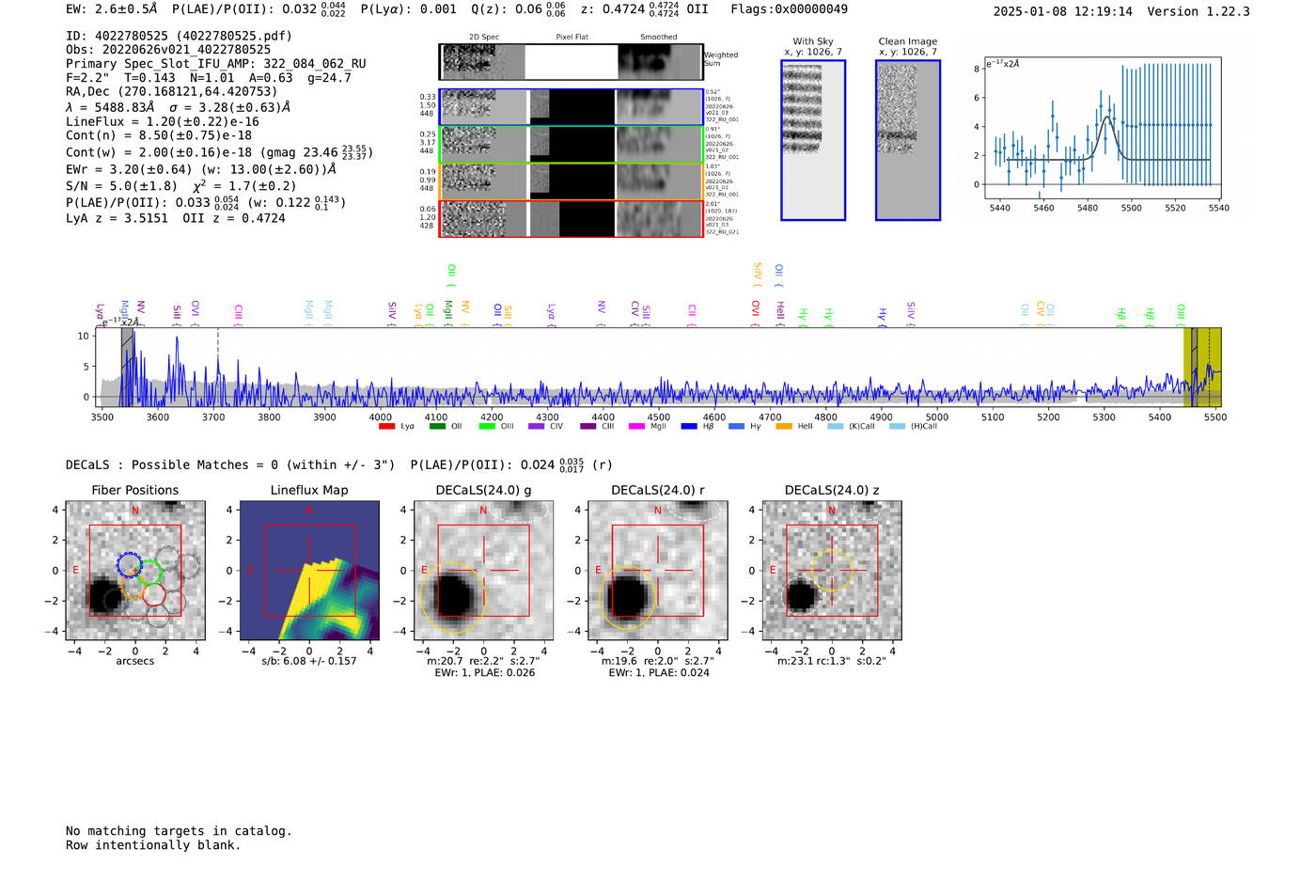Click the 'Row intentionally blank.' text
The image size is (1316, 896).
click(x=153, y=845)
